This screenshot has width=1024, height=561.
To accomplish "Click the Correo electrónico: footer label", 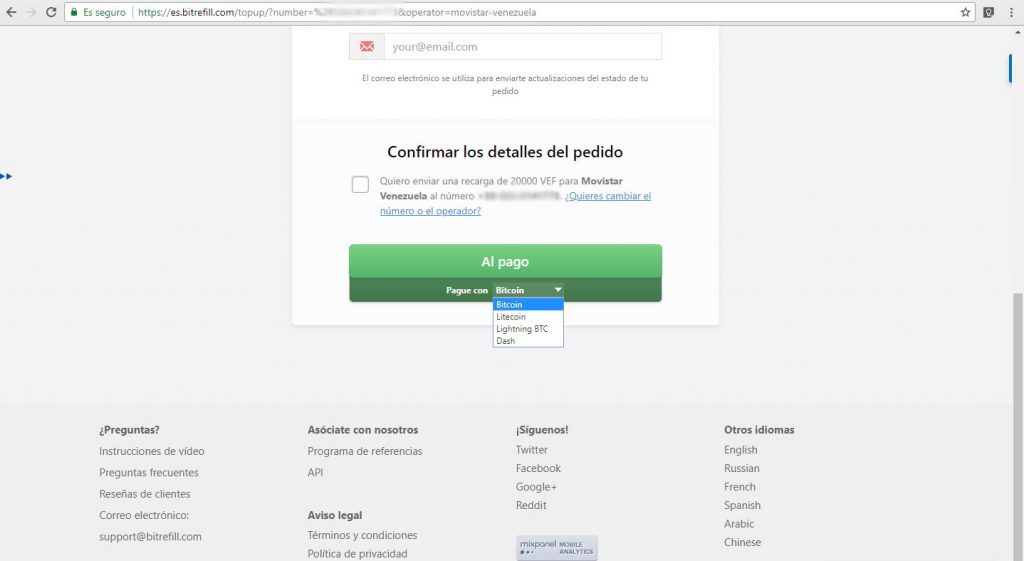I will (144, 515).
